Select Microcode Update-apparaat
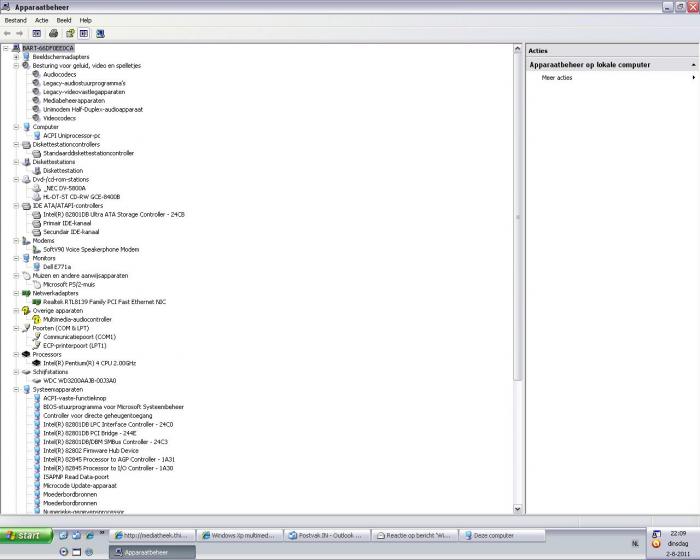700x560 pixels. pyautogui.click(x=80, y=485)
